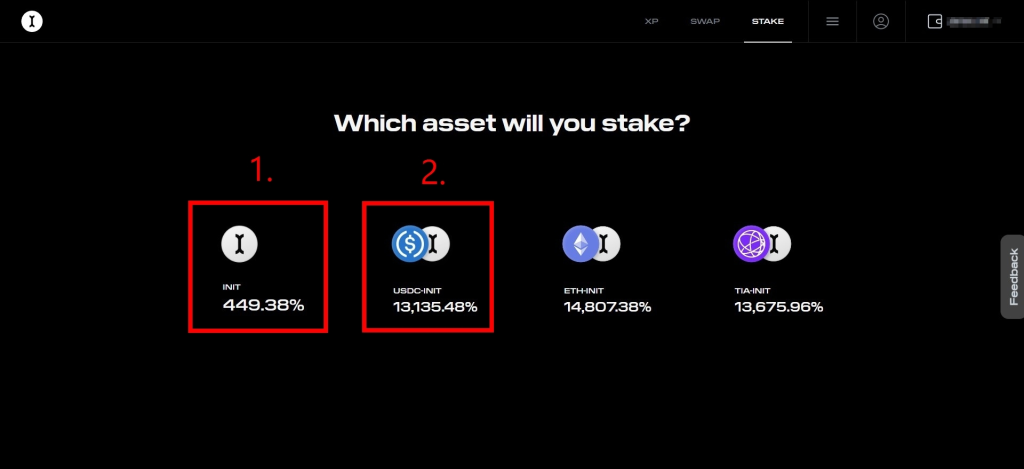Go to the STAKE tab
This screenshot has width=1024, height=469.
[768, 21]
